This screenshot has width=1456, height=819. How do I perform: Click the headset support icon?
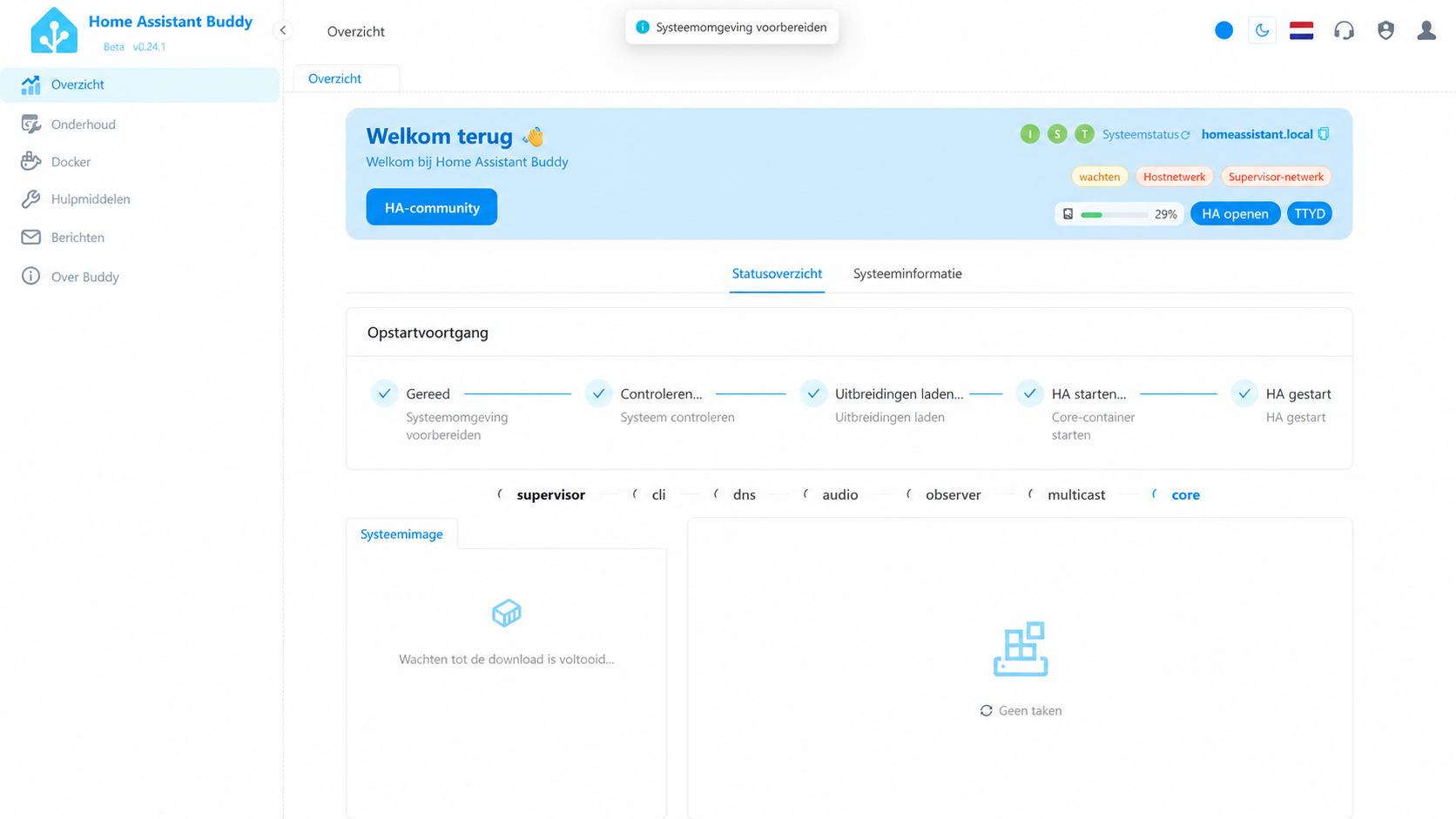(x=1344, y=30)
